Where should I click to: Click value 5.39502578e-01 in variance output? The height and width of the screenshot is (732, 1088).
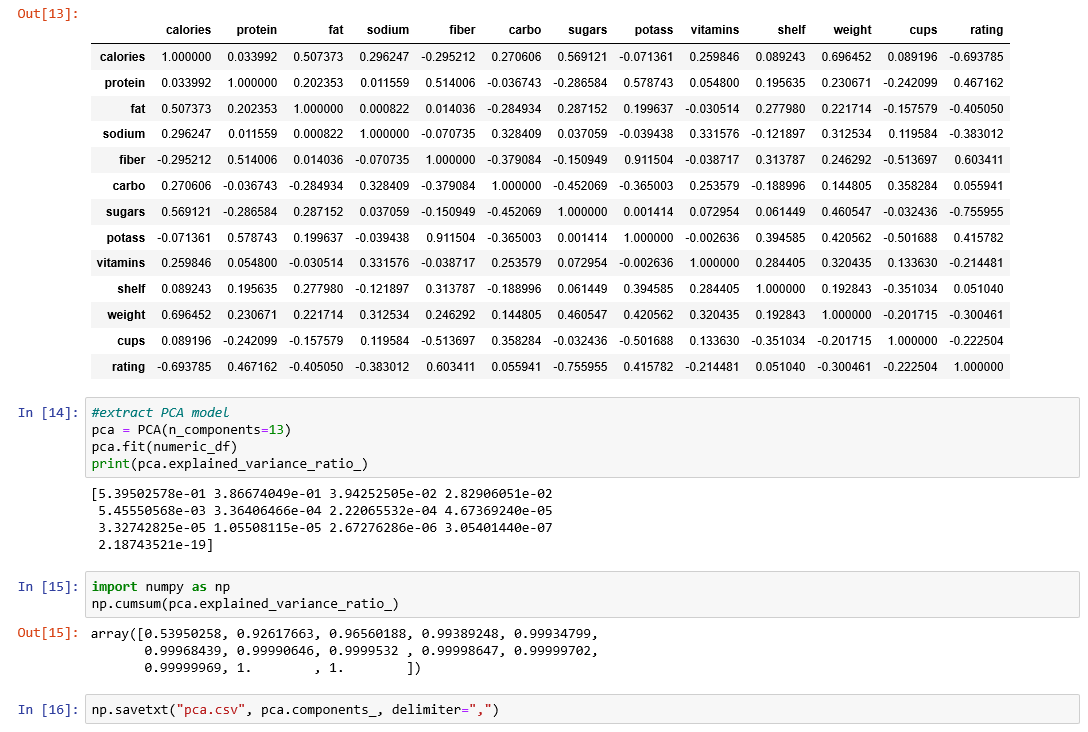[x=153, y=494]
